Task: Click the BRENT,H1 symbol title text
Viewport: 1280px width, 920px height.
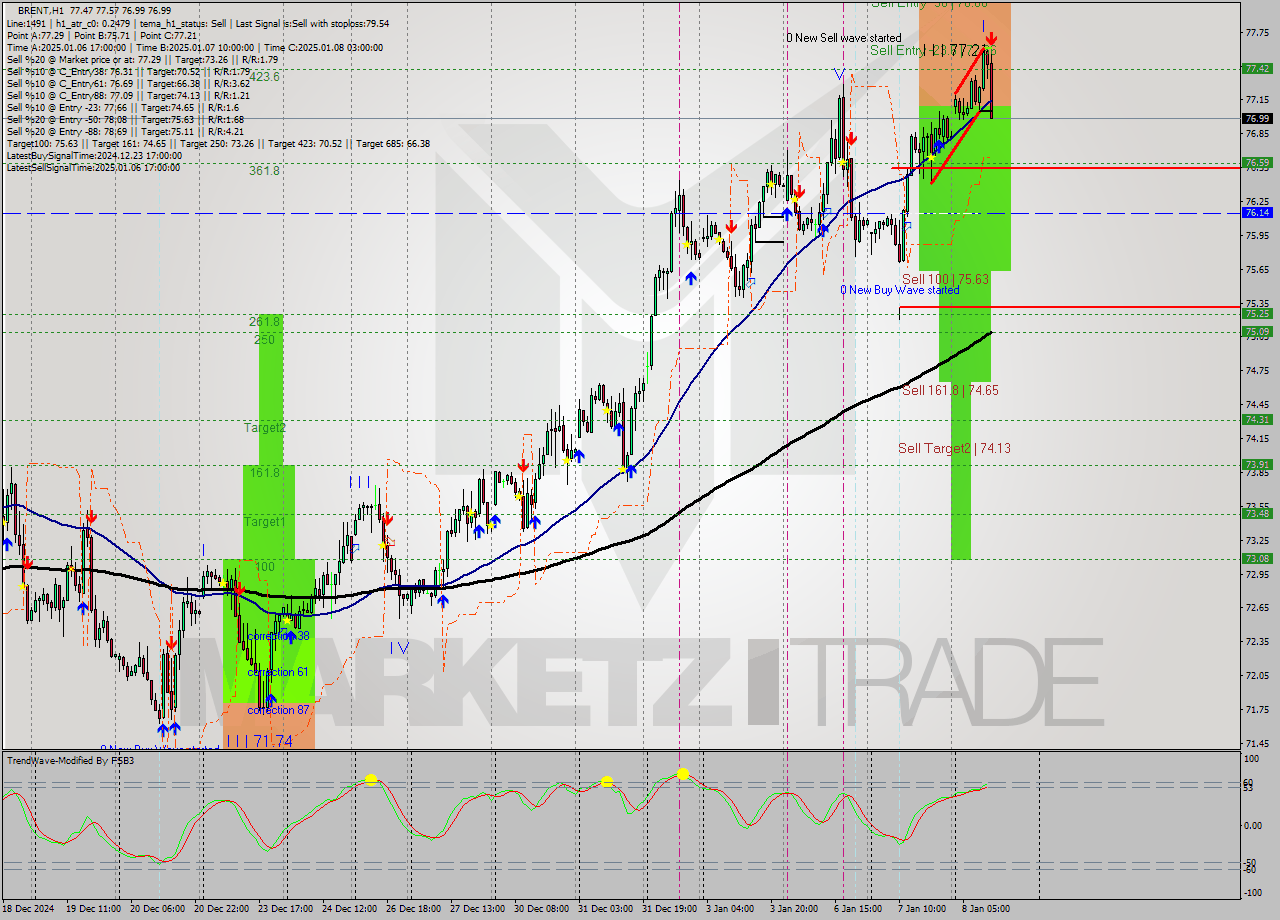Action: tap(41, 10)
